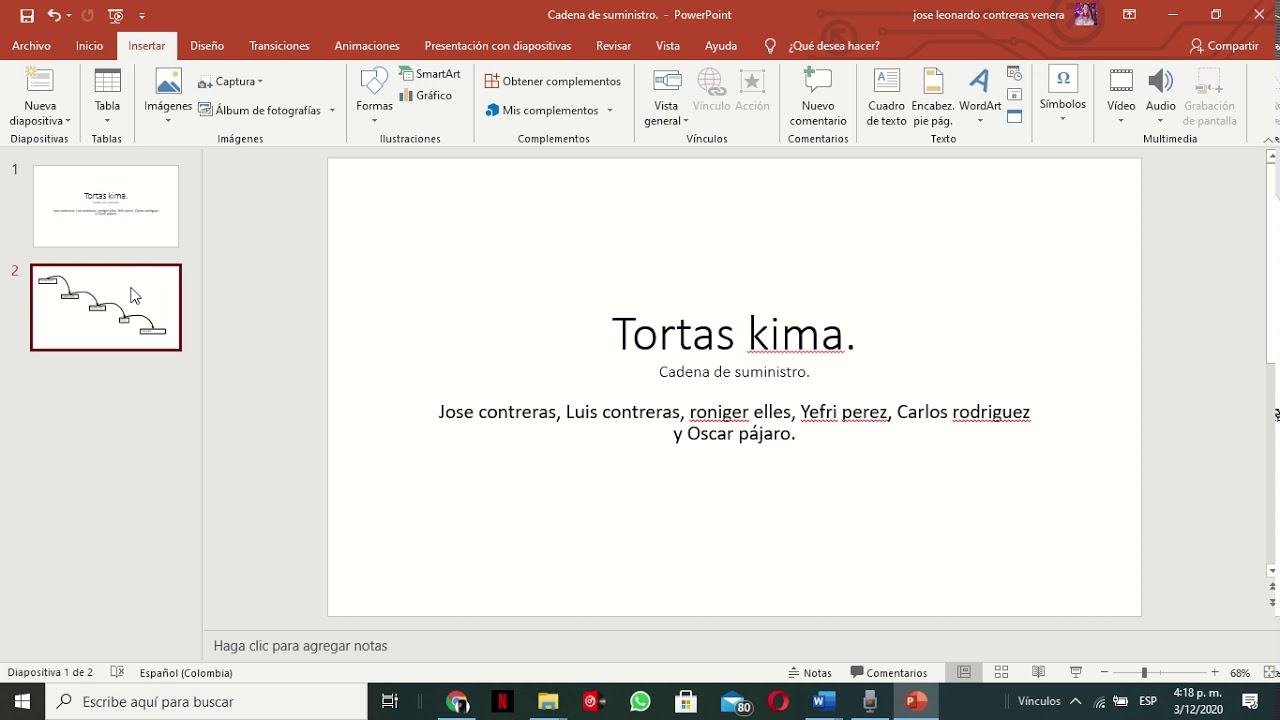Click the zoom slider handle
The height and width of the screenshot is (720, 1280).
(x=1144, y=673)
